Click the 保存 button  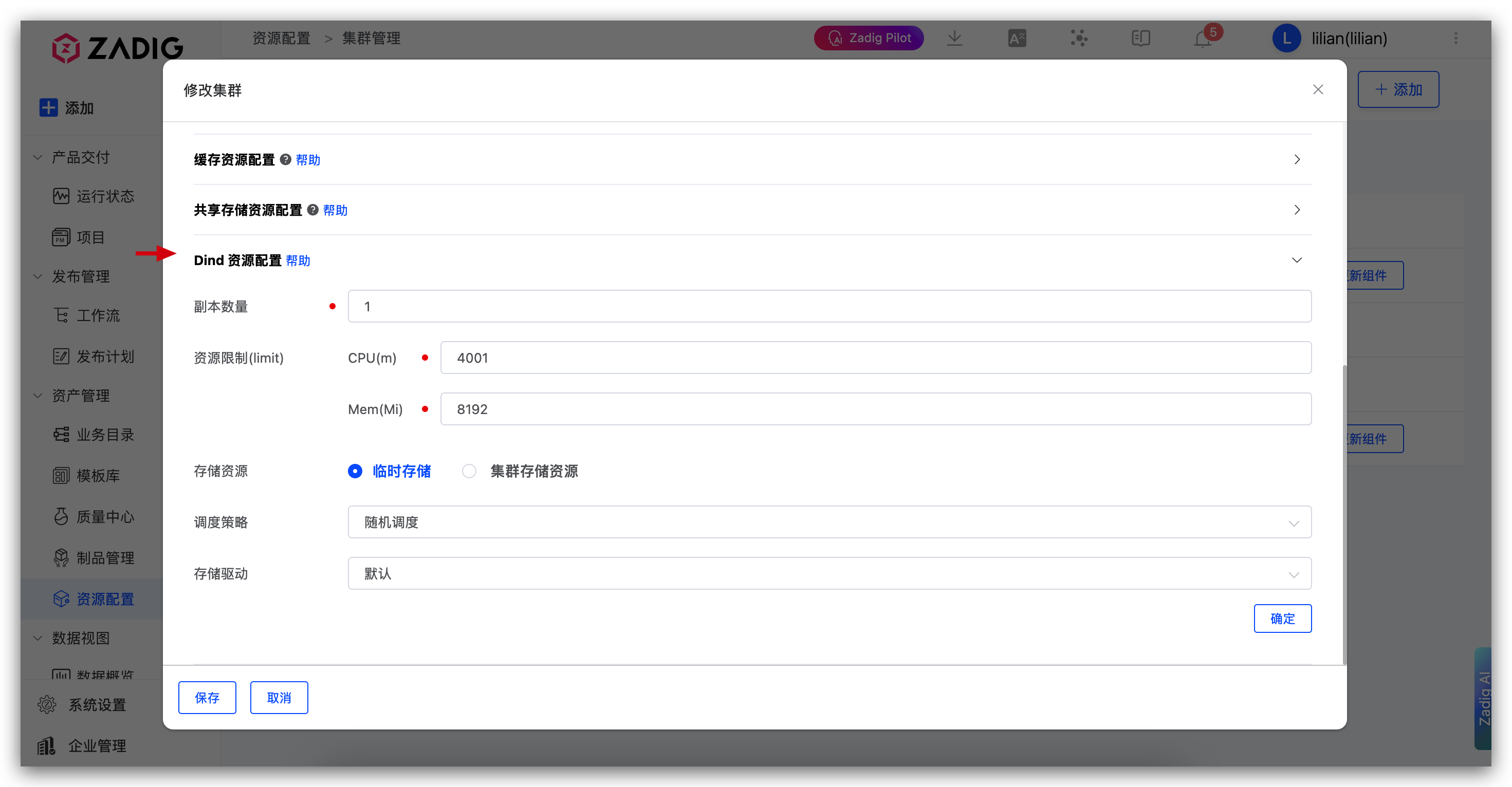pyautogui.click(x=207, y=697)
